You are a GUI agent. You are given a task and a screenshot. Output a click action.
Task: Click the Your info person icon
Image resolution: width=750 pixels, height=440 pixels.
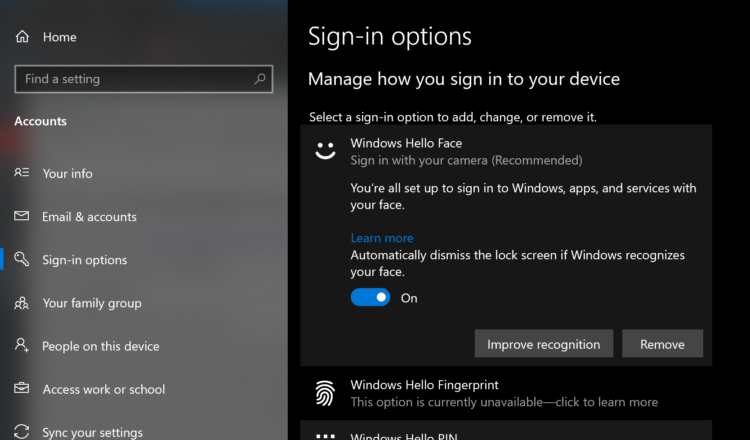click(x=22, y=173)
